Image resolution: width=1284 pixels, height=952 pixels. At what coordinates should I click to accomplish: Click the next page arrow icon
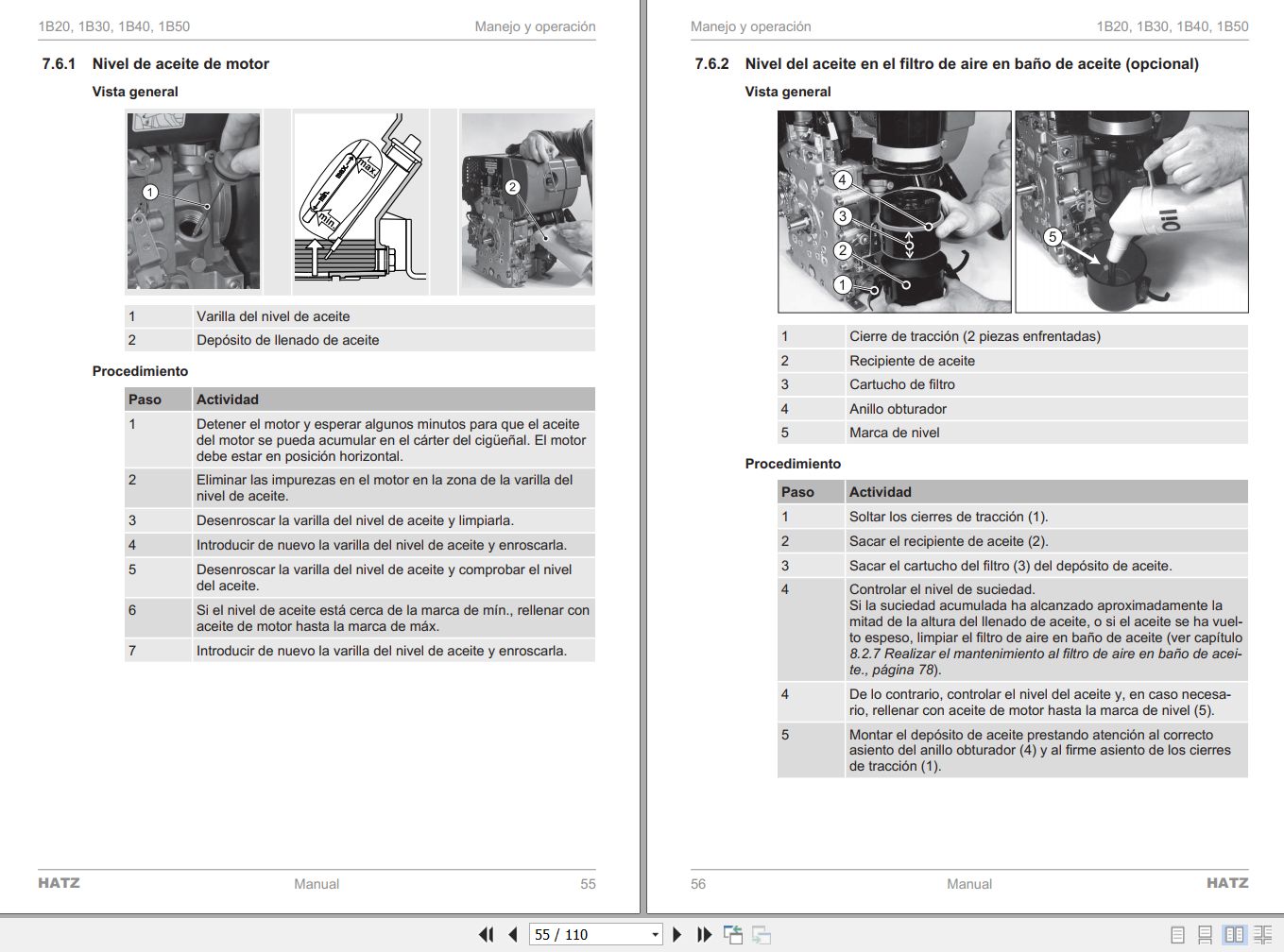click(x=677, y=934)
